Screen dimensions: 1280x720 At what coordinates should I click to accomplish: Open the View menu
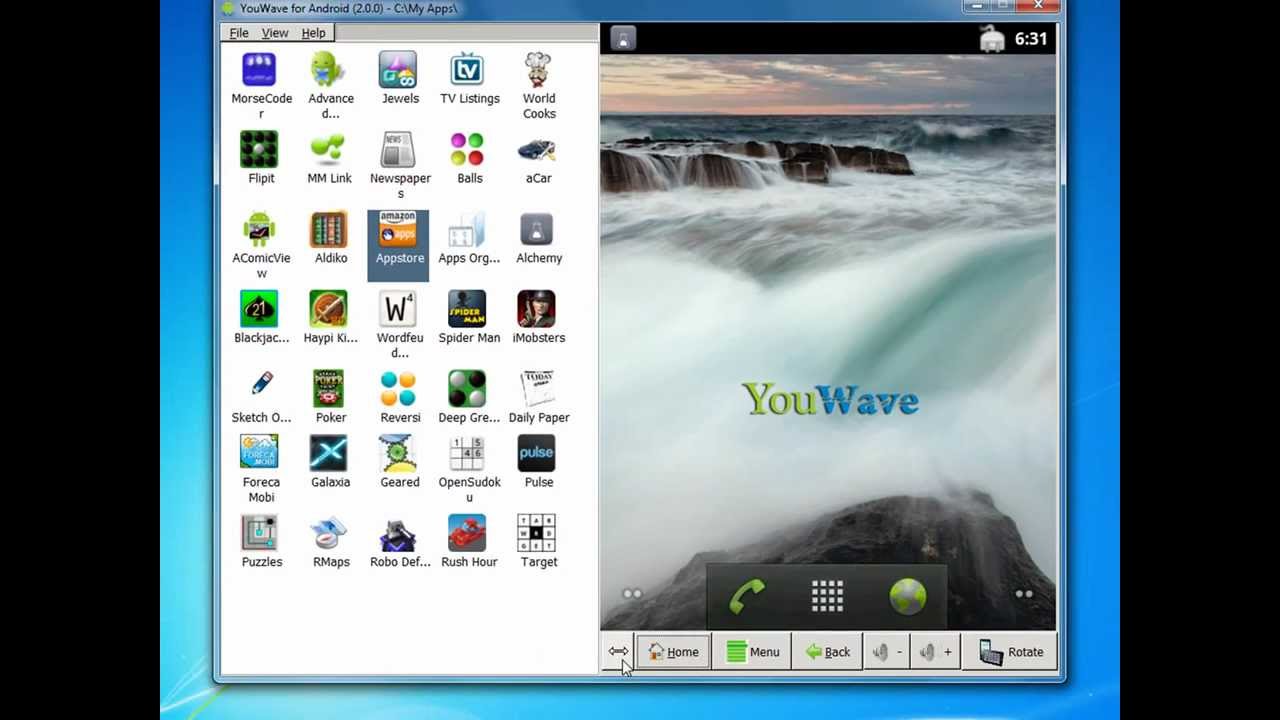tap(275, 33)
